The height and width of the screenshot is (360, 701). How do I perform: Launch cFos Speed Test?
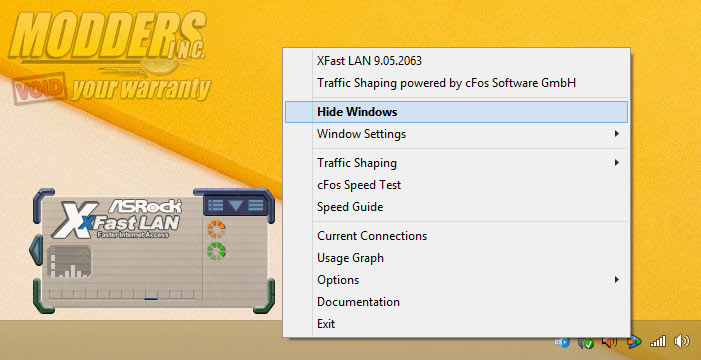456,185
